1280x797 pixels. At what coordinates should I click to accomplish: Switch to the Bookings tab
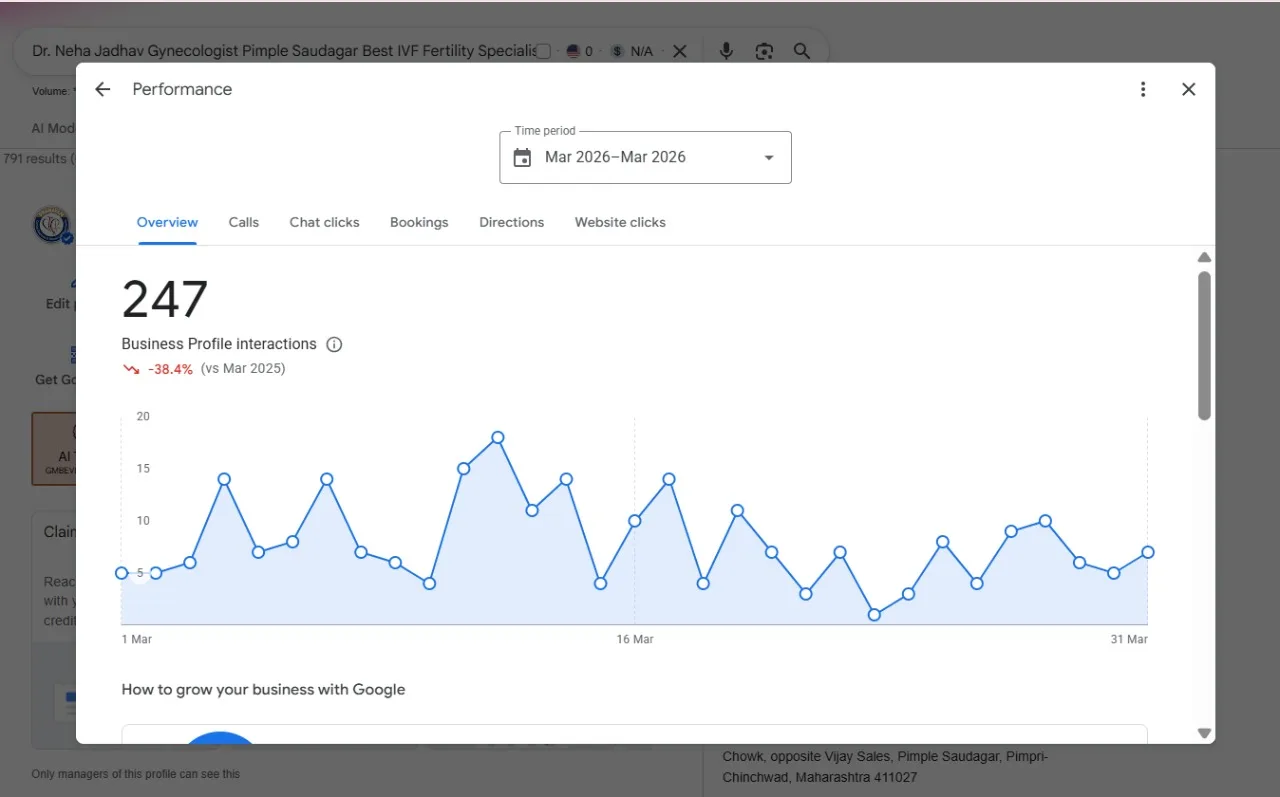point(419,222)
